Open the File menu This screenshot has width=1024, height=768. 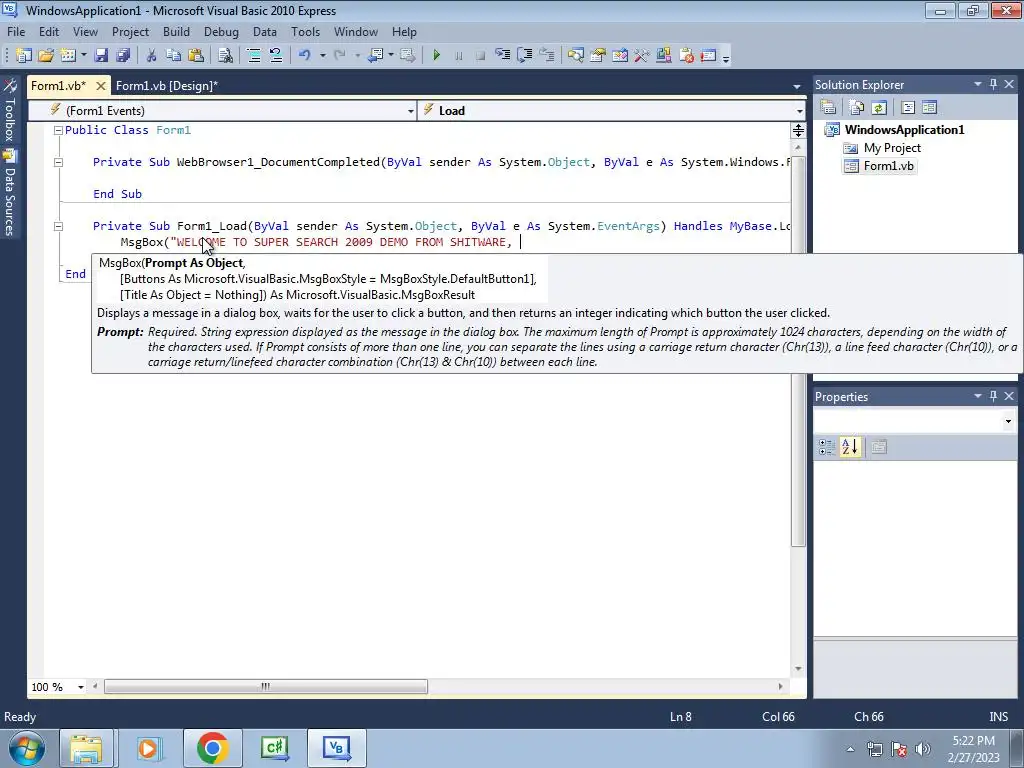click(16, 31)
